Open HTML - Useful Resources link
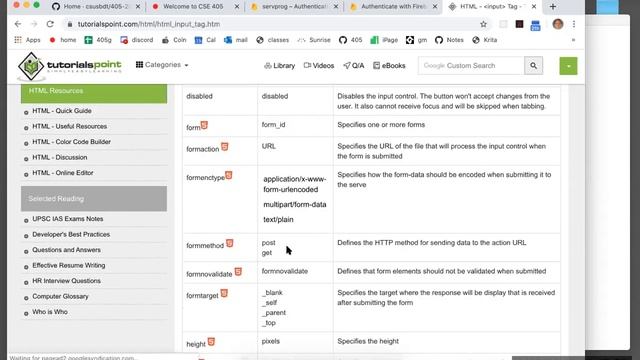This screenshot has height=360, width=640. click(x=69, y=127)
